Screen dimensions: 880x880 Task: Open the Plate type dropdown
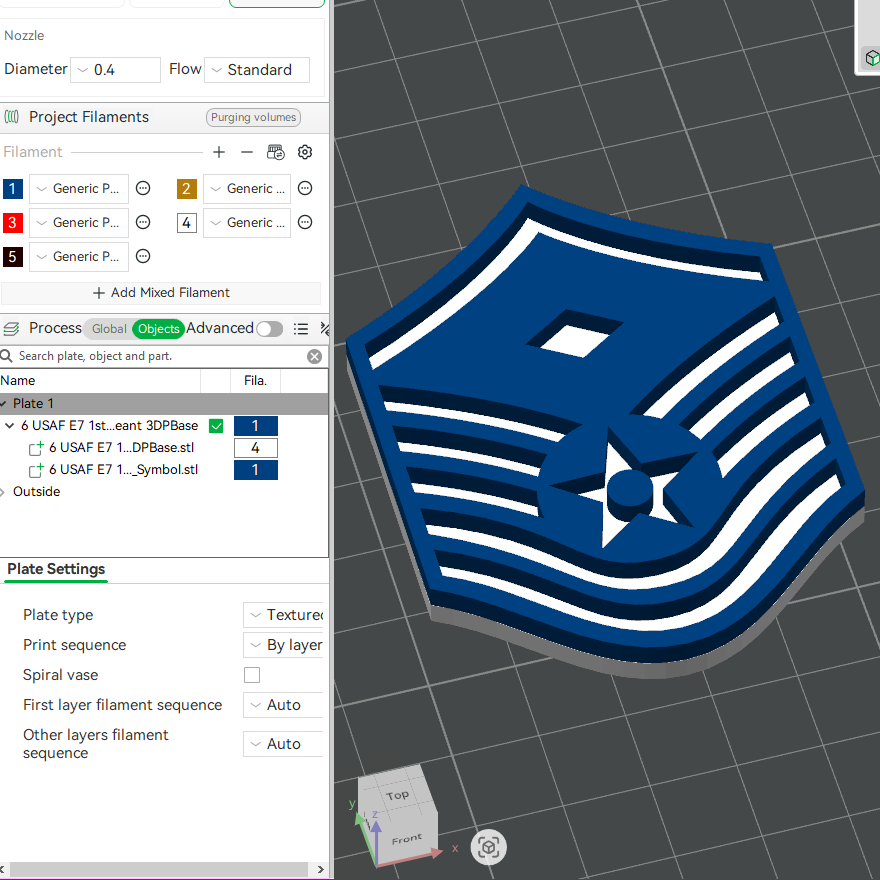click(x=283, y=615)
